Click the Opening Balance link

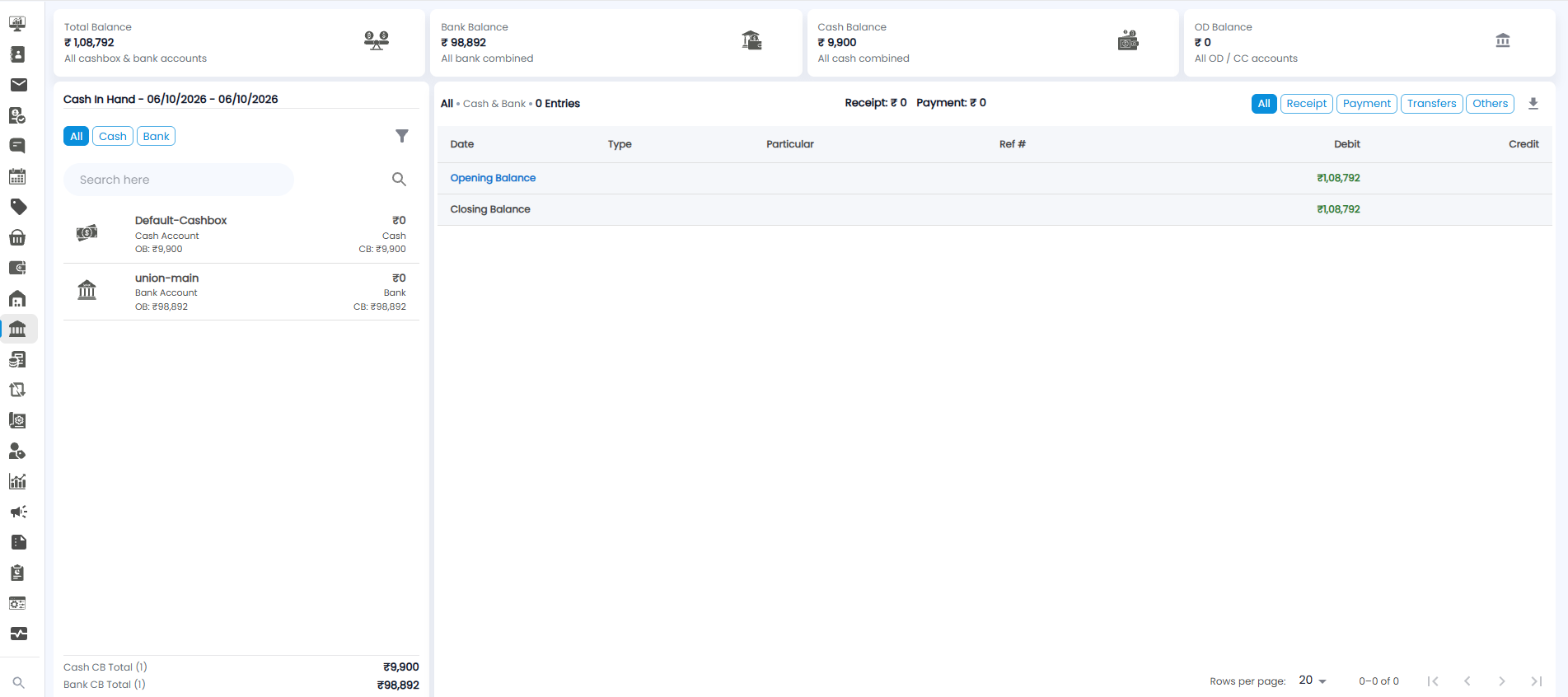[493, 178]
